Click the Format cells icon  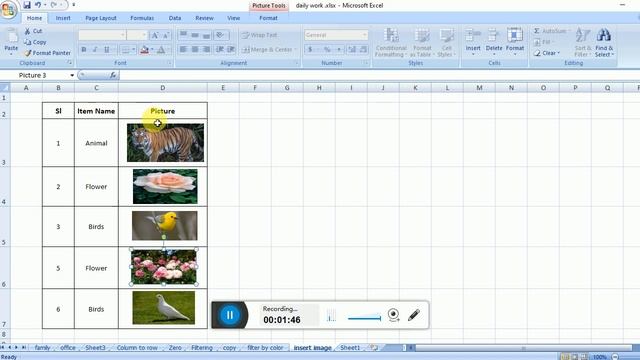point(515,36)
